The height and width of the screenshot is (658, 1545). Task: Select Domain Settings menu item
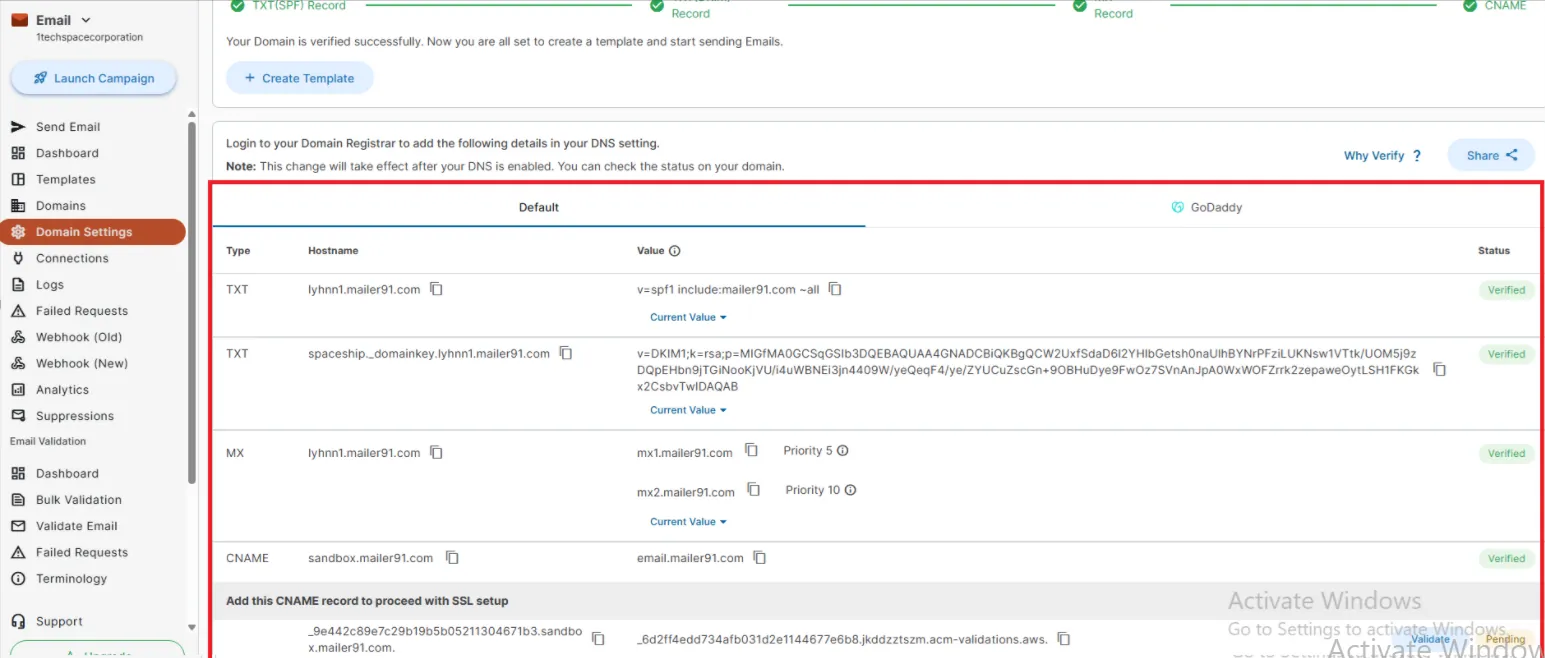pos(93,232)
